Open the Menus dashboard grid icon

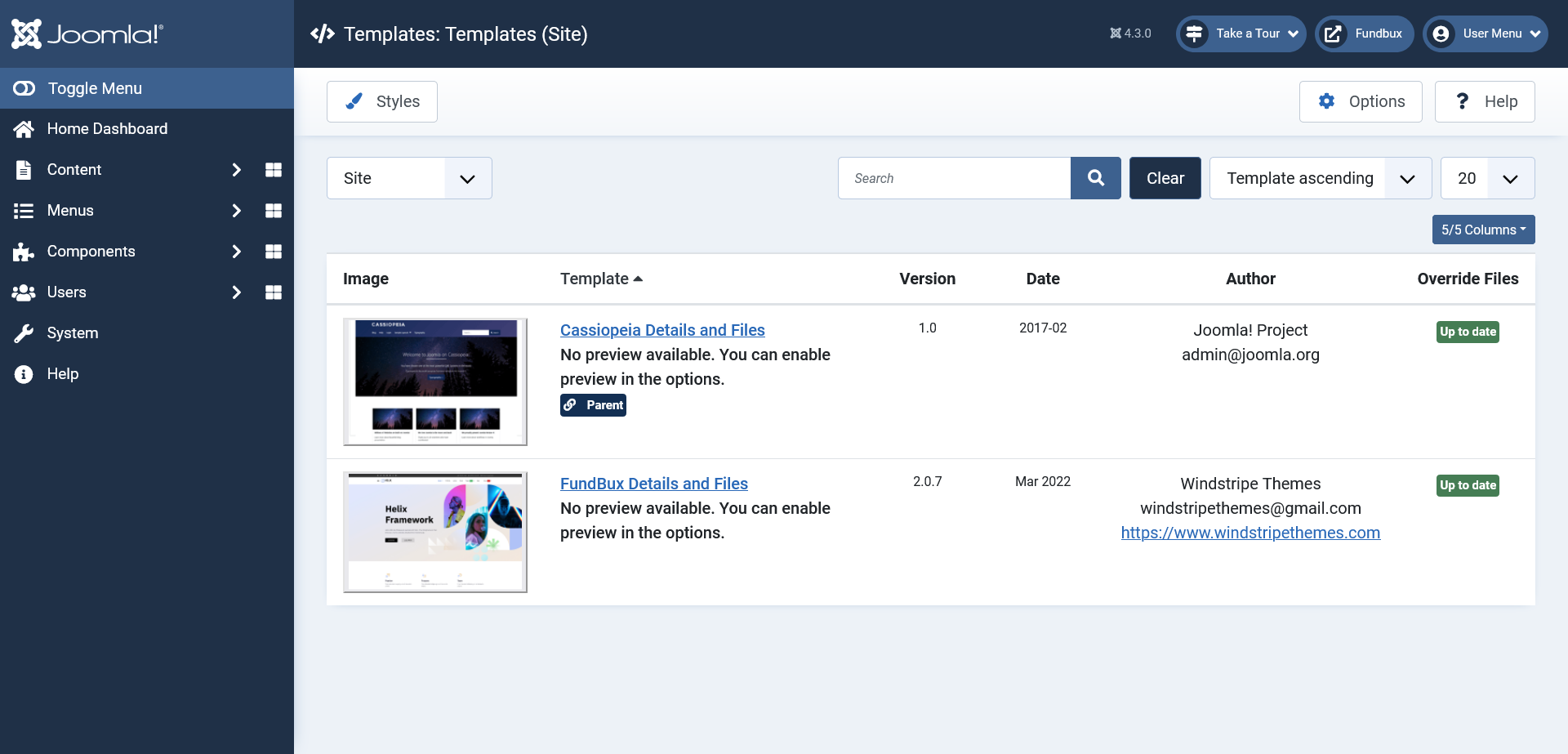[x=274, y=211]
